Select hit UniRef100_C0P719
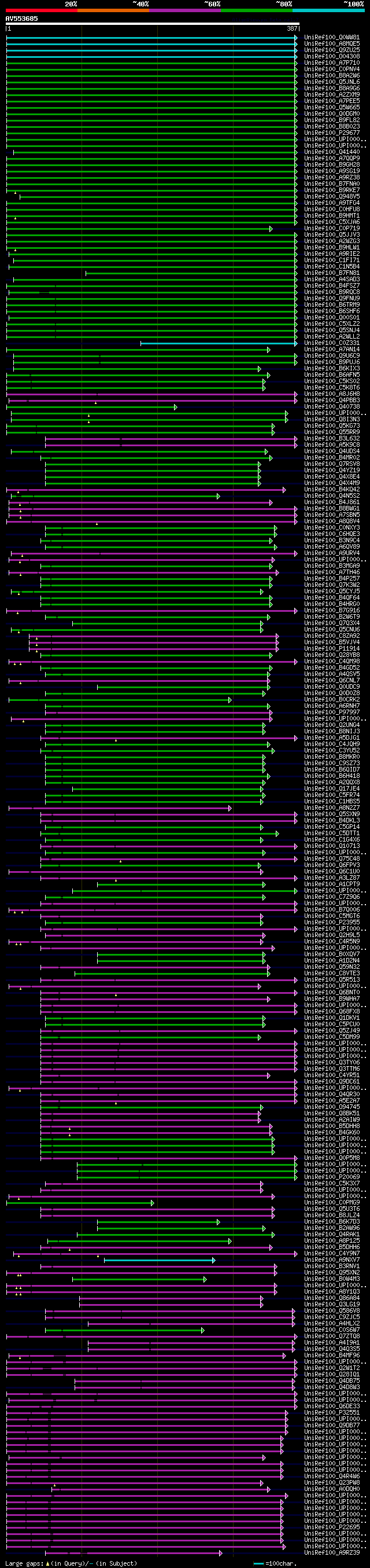This screenshot has height=1568, width=370. pyautogui.click(x=332, y=228)
